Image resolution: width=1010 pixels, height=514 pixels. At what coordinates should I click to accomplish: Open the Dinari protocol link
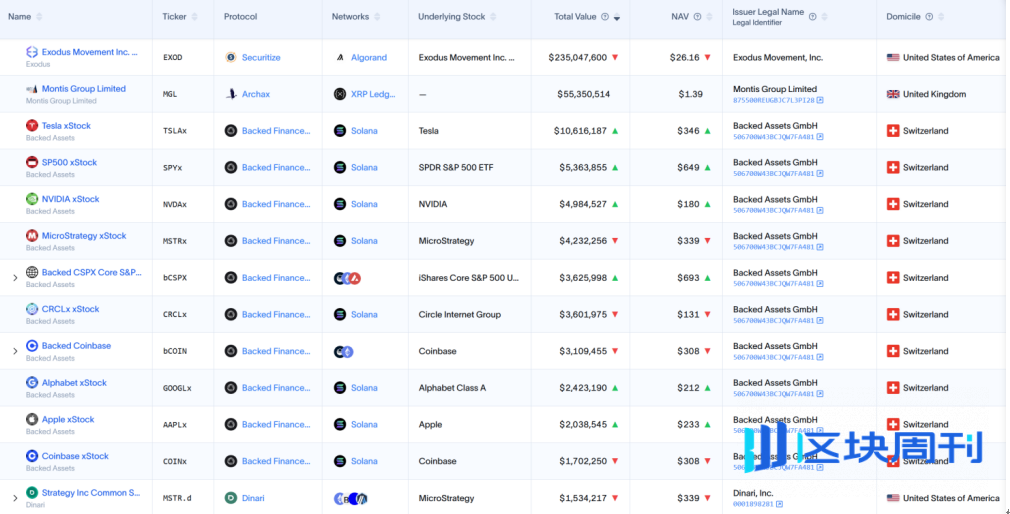coord(253,498)
